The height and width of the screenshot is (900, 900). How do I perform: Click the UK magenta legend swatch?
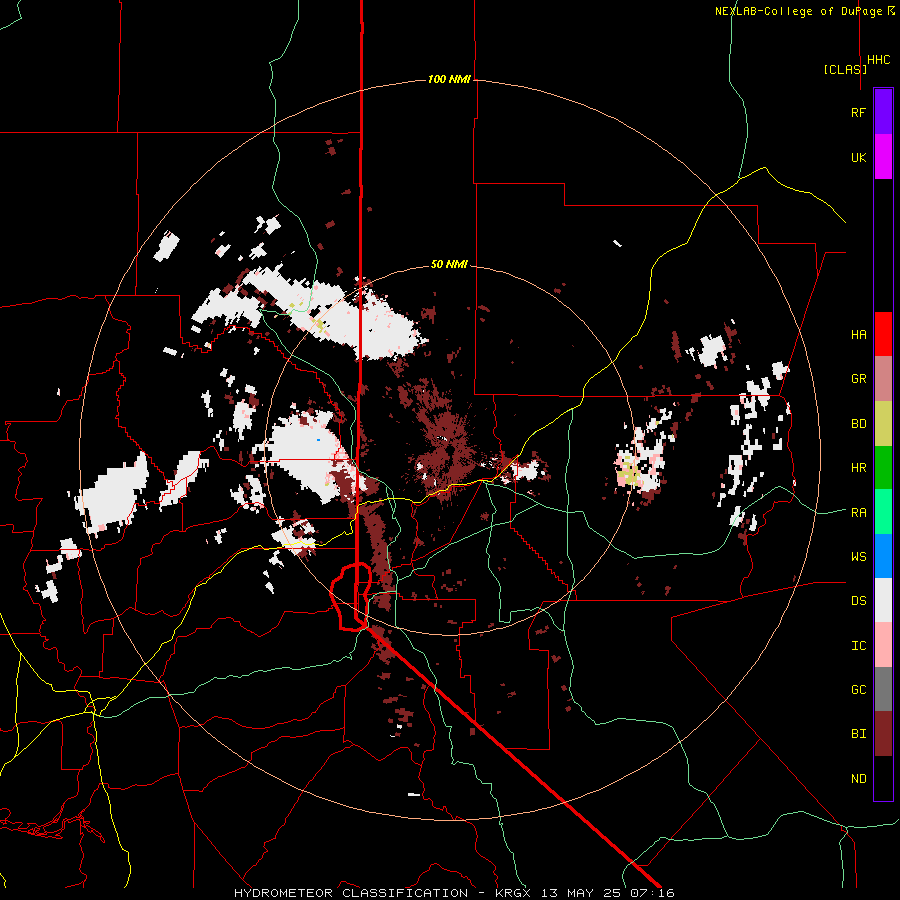883,157
